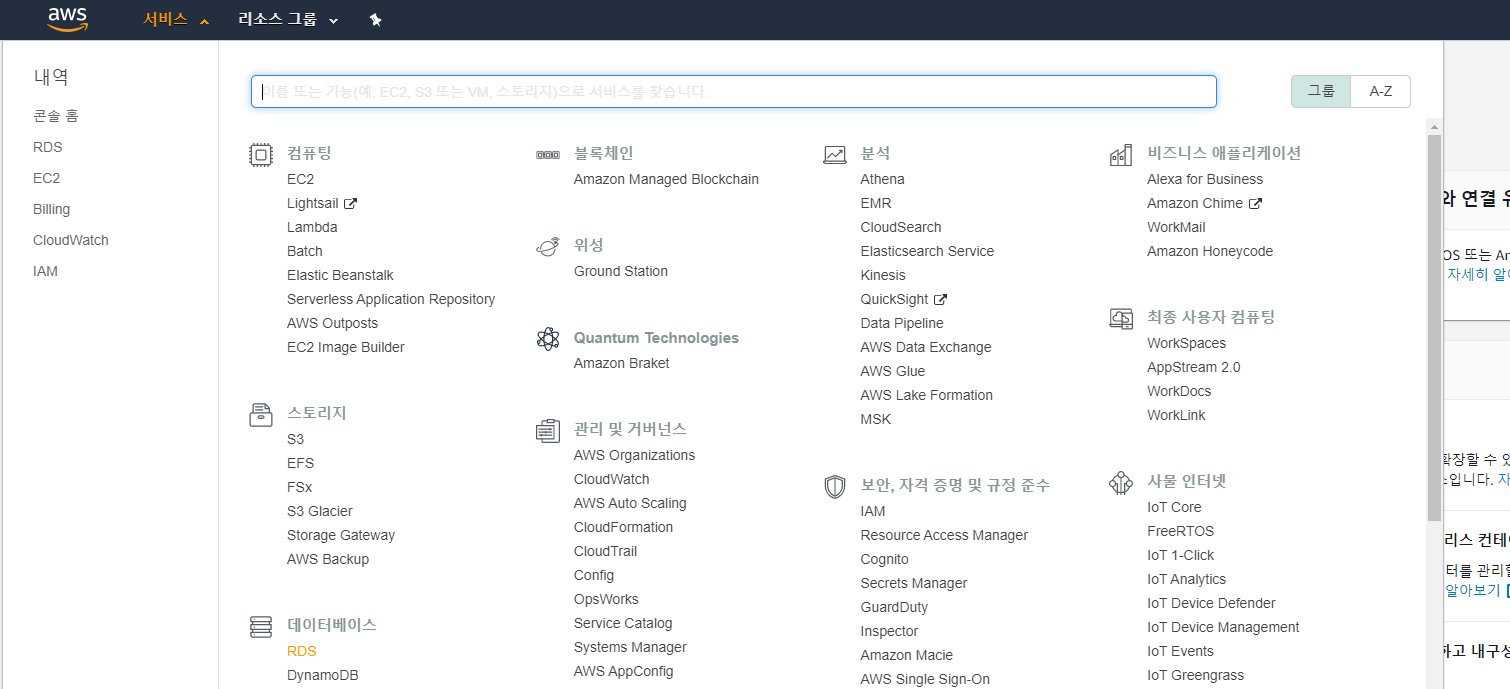Open Amazon Honeycode
This screenshot has height=689, width=1510.
tap(1211, 251)
